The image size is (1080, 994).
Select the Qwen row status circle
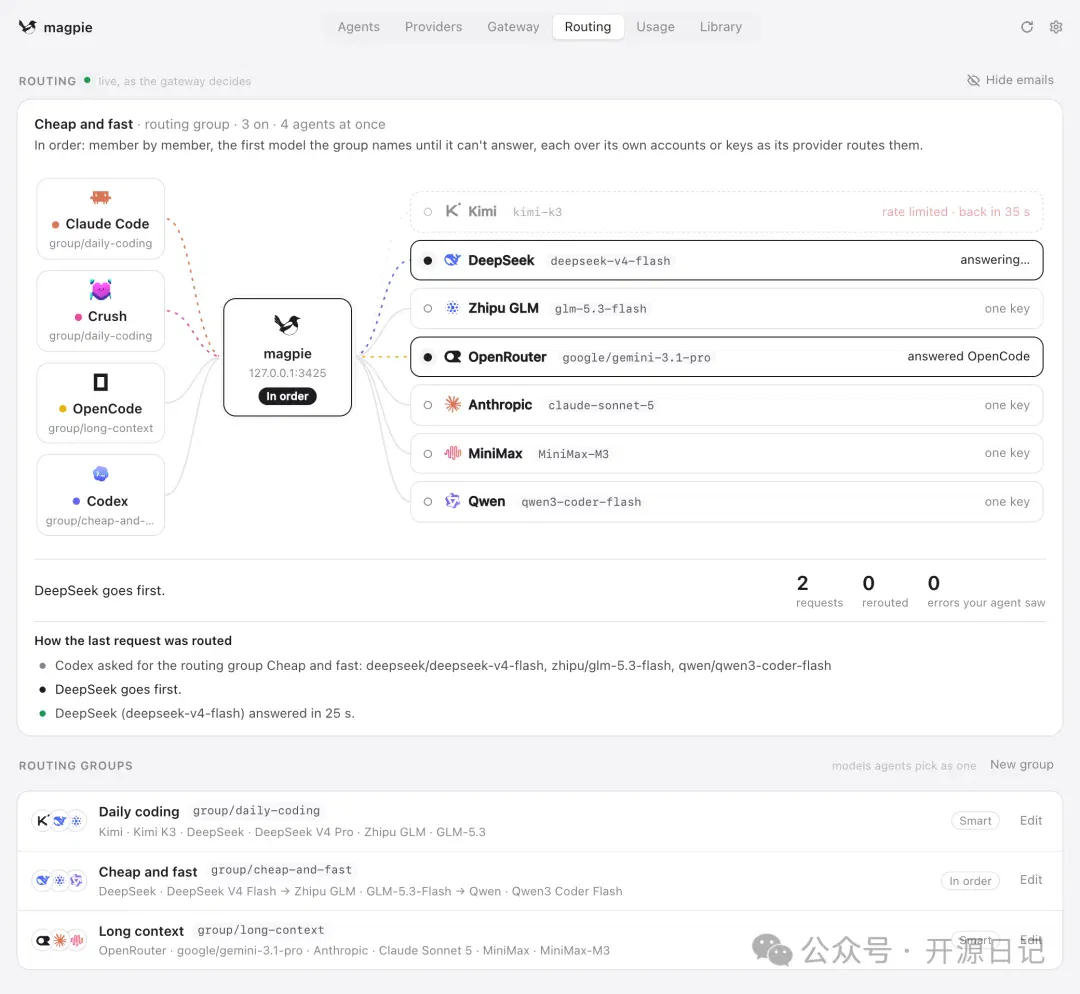point(428,501)
